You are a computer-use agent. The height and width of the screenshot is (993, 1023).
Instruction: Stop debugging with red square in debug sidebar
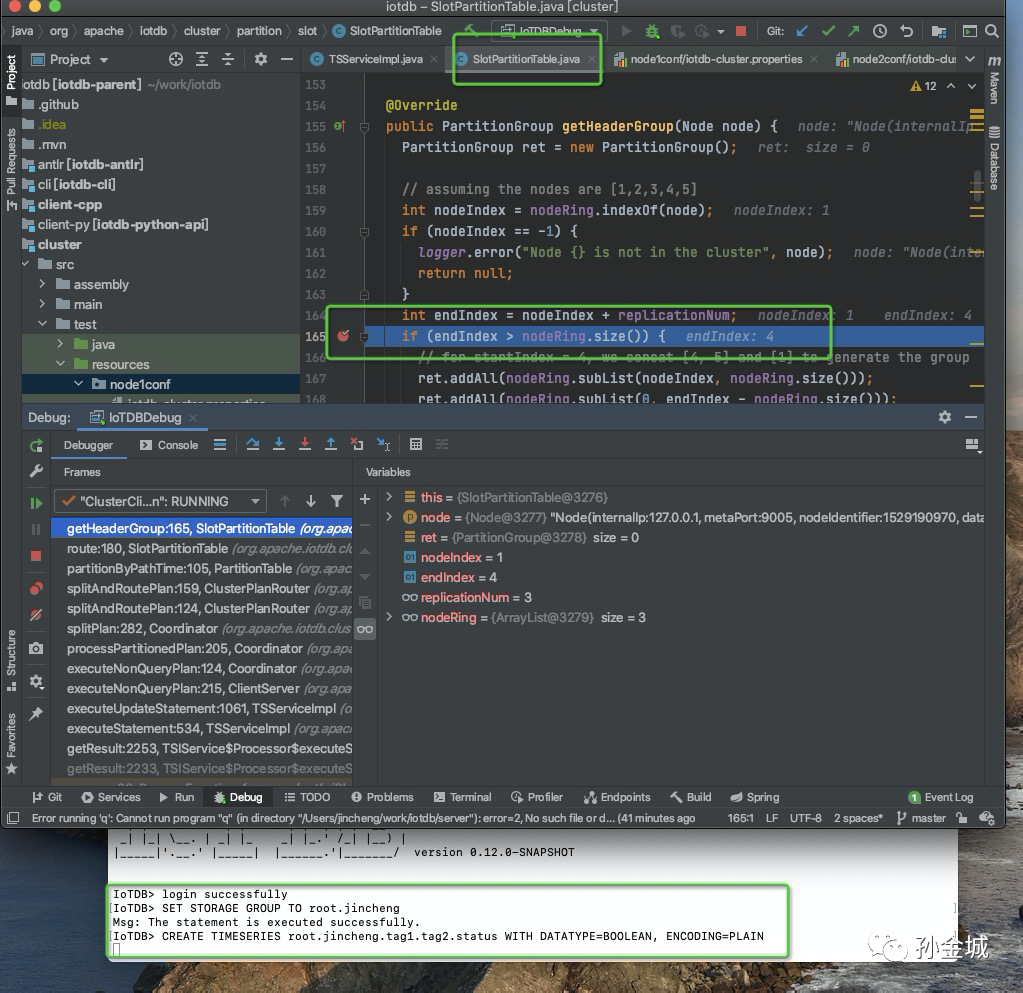[x=36, y=556]
